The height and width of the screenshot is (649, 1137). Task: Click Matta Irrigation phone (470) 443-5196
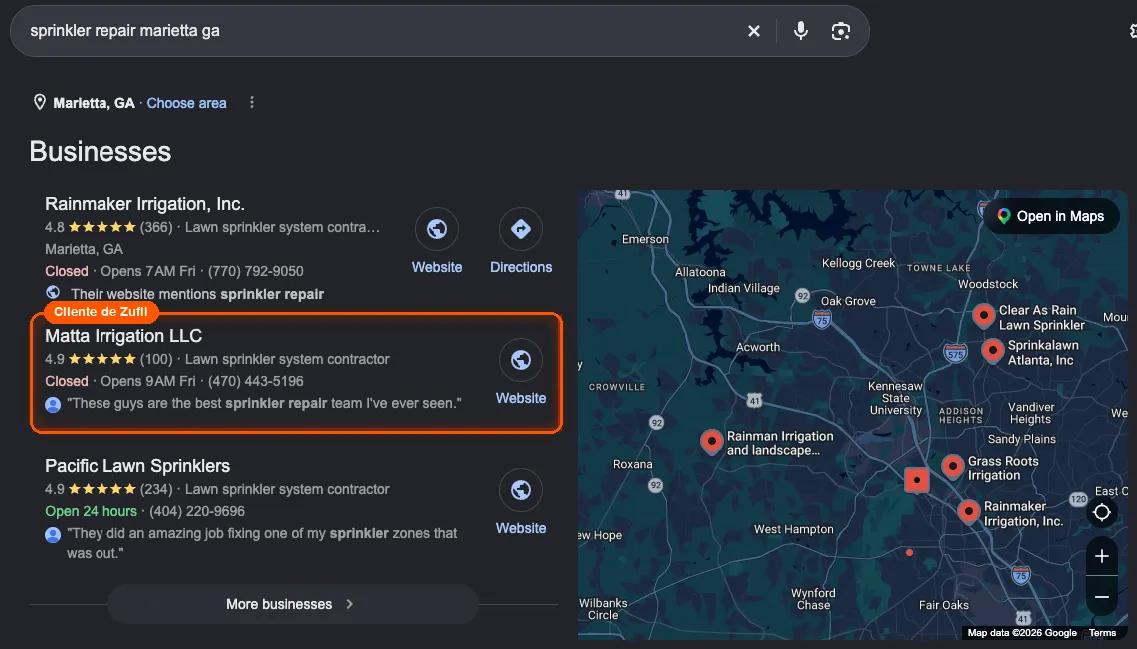click(255, 381)
